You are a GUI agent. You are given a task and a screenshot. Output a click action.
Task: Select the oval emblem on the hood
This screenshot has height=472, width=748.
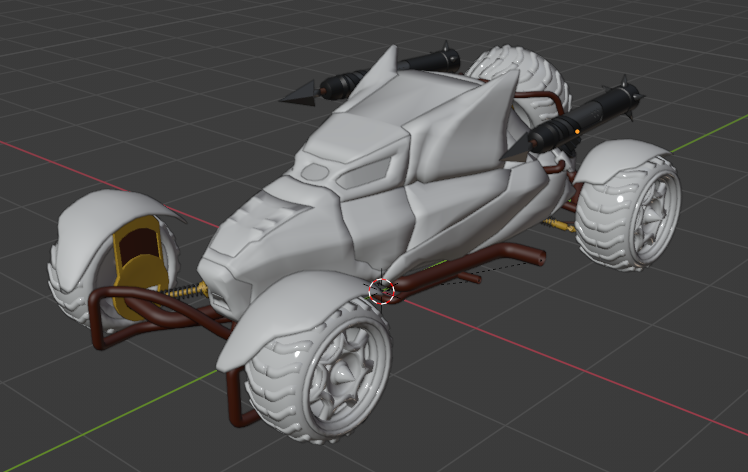pyautogui.click(x=315, y=172)
